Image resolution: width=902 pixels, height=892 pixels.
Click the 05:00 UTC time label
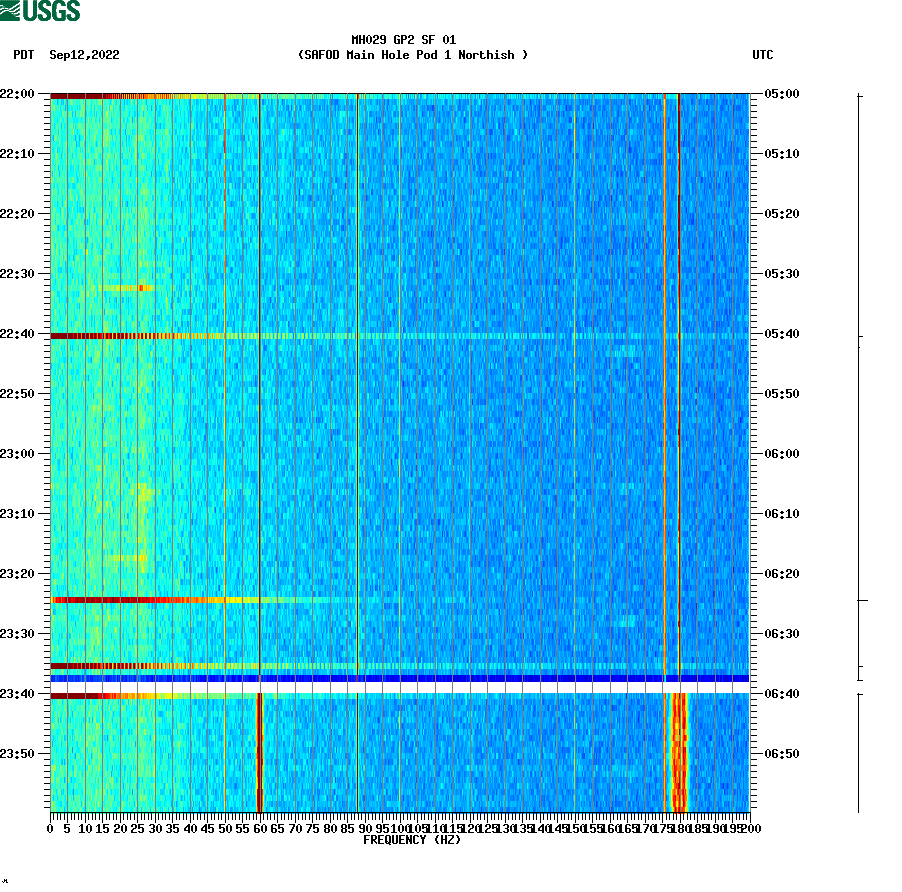(780, 95)
